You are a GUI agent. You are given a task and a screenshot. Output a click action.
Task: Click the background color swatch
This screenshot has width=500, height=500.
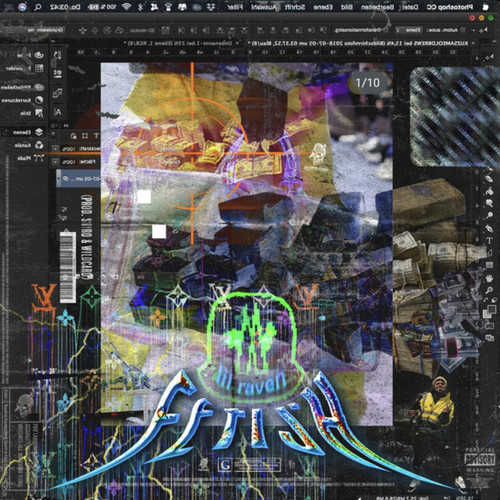coord(487,314)
